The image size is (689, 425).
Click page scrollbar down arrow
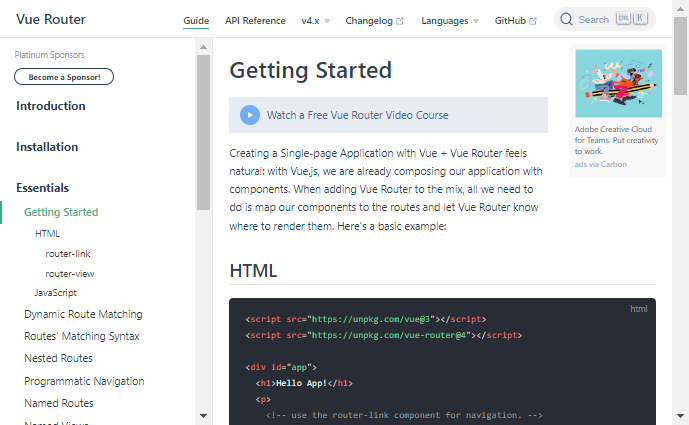pos(680,416)
